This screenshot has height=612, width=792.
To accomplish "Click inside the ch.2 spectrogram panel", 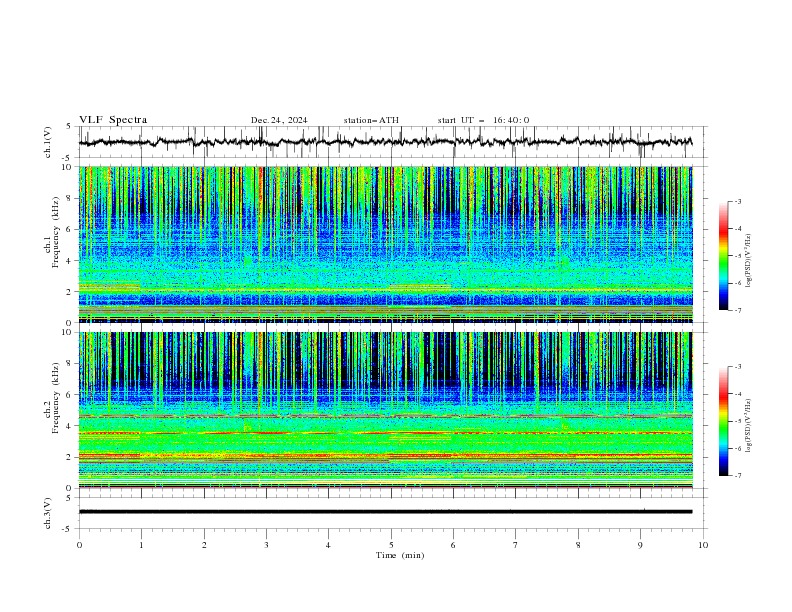I will tap(386, 410).
